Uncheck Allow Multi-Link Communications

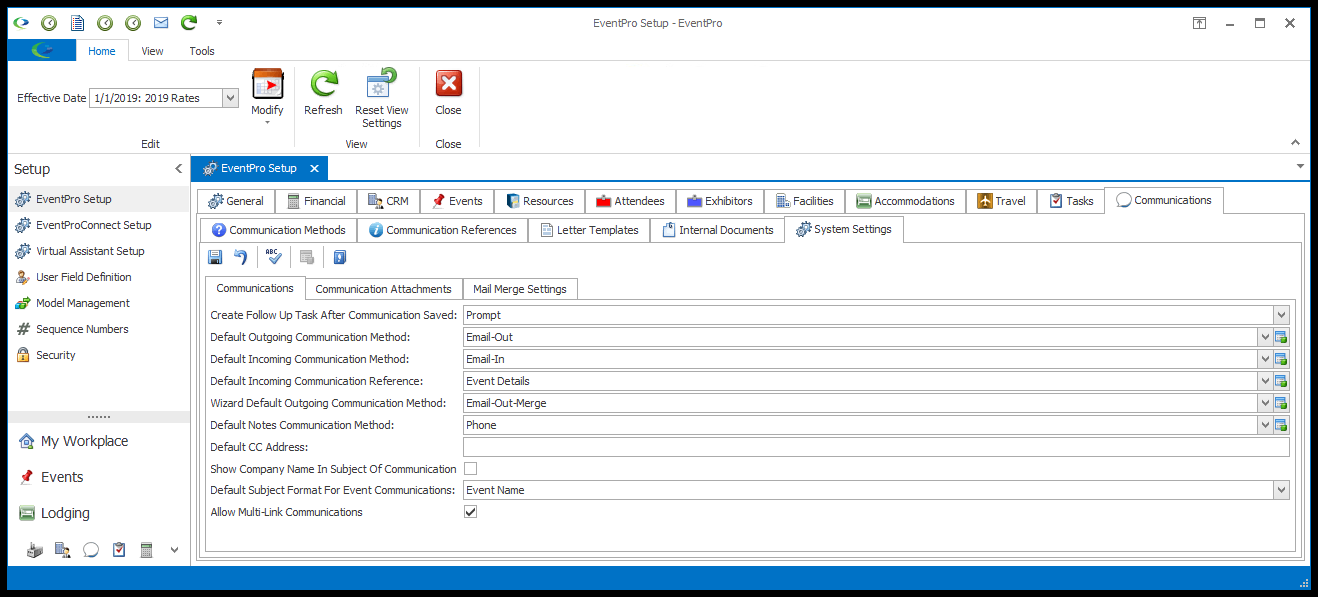point(470,512)
